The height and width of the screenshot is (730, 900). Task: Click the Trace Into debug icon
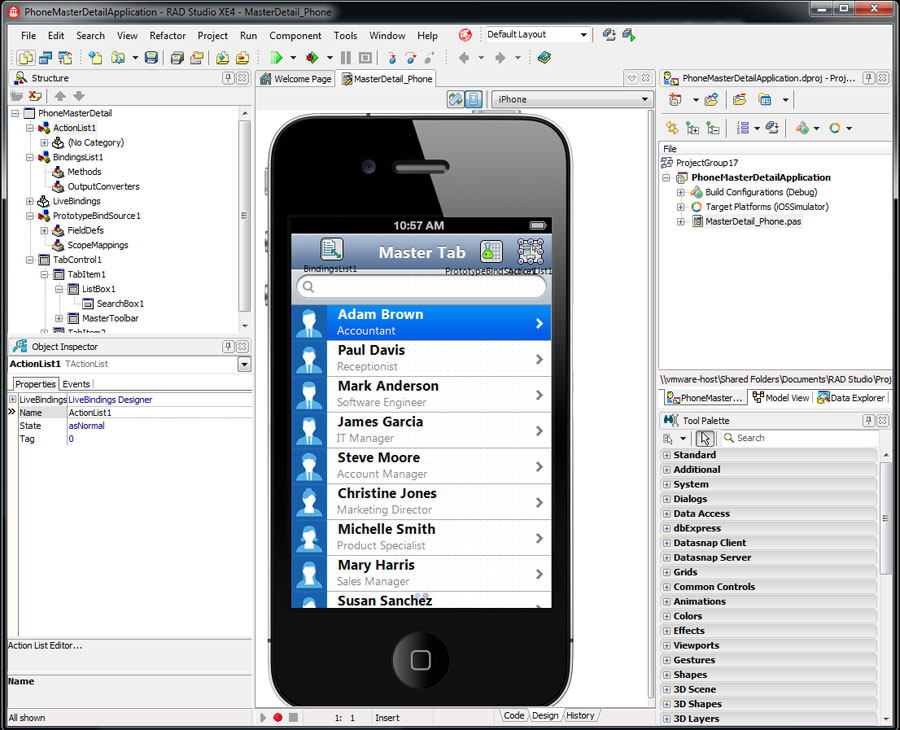coord(392,57)
